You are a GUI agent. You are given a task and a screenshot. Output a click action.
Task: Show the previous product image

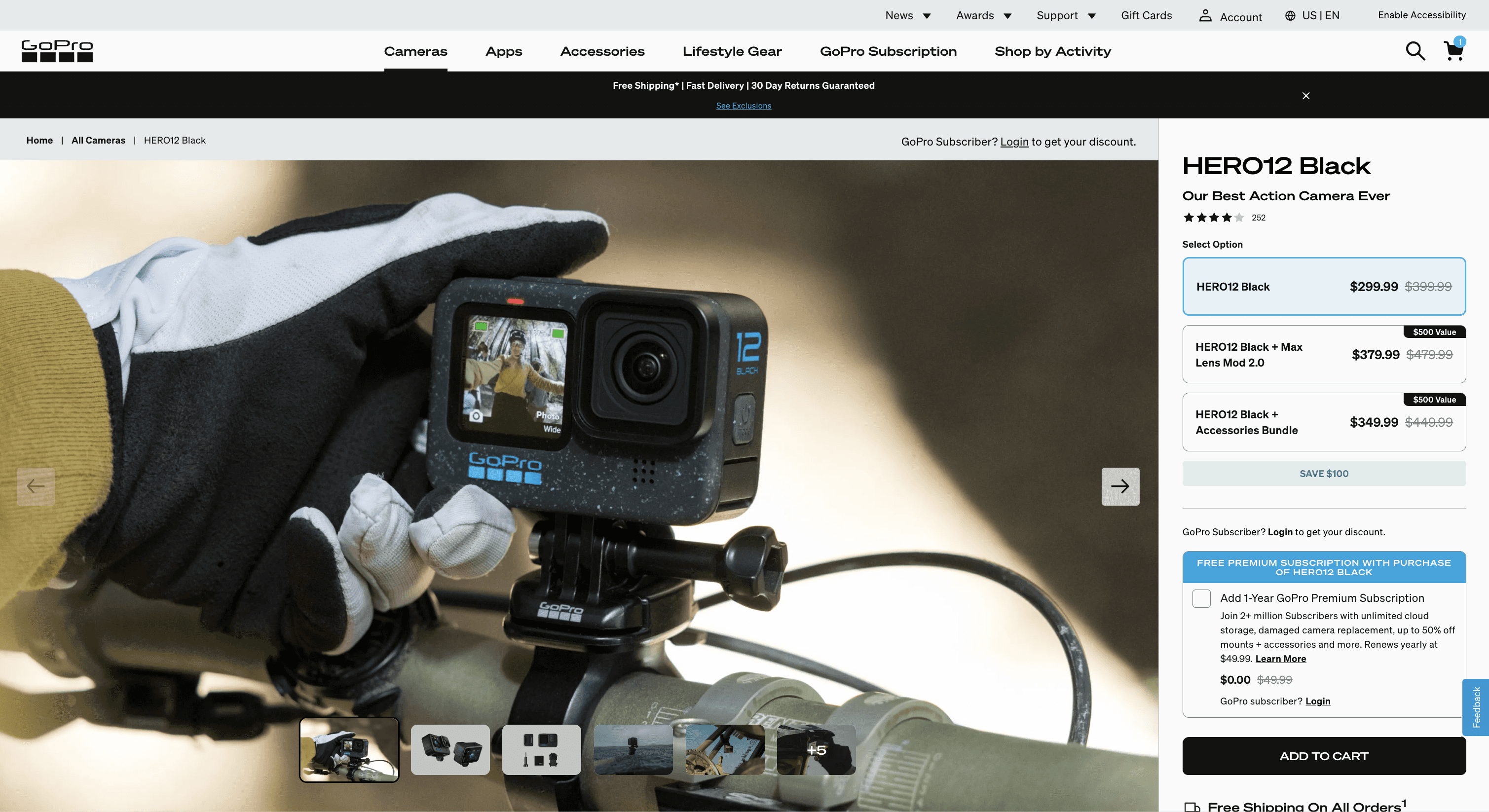[x=36, y=486]
